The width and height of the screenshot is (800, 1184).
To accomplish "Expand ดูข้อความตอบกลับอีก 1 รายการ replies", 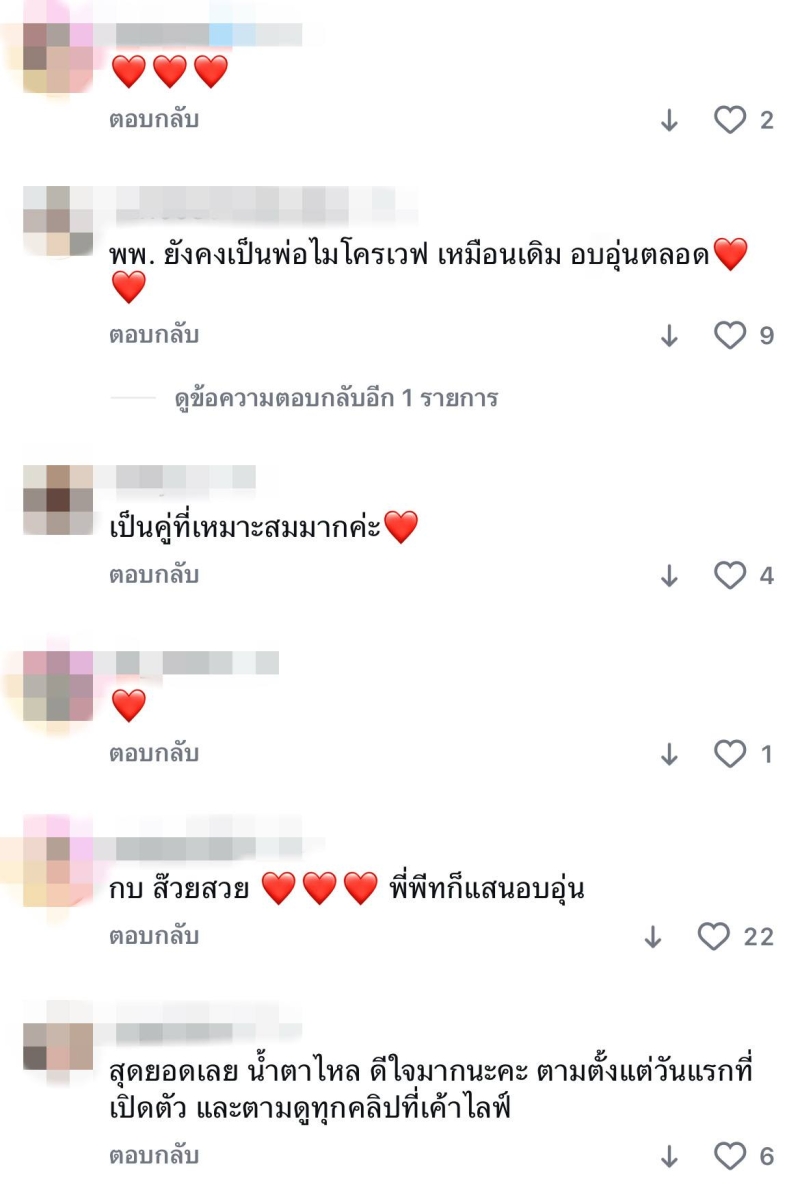I will point(336,398).
